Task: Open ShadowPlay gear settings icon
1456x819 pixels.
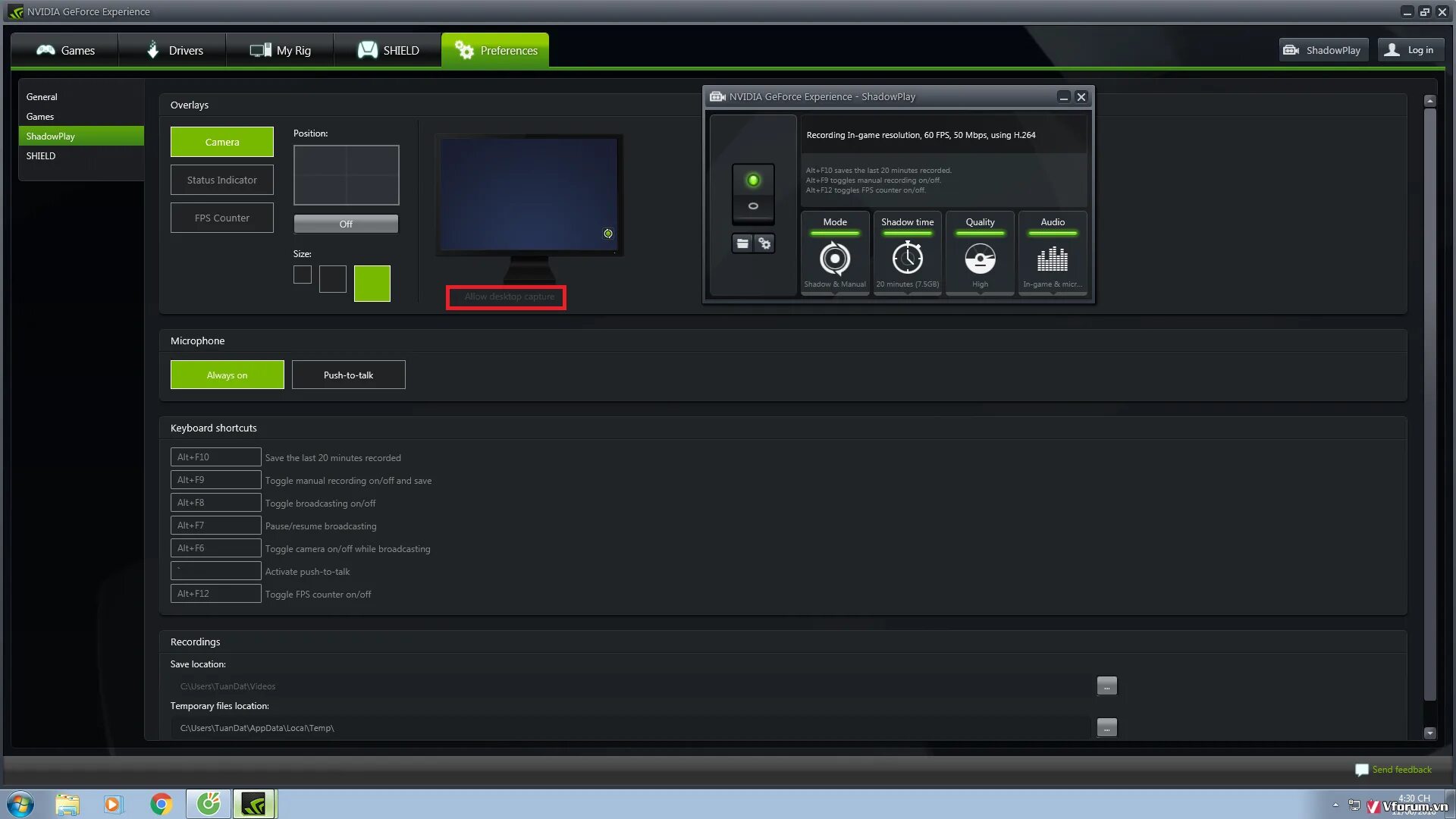Action: pyautogui.click(x=764, y=243)
